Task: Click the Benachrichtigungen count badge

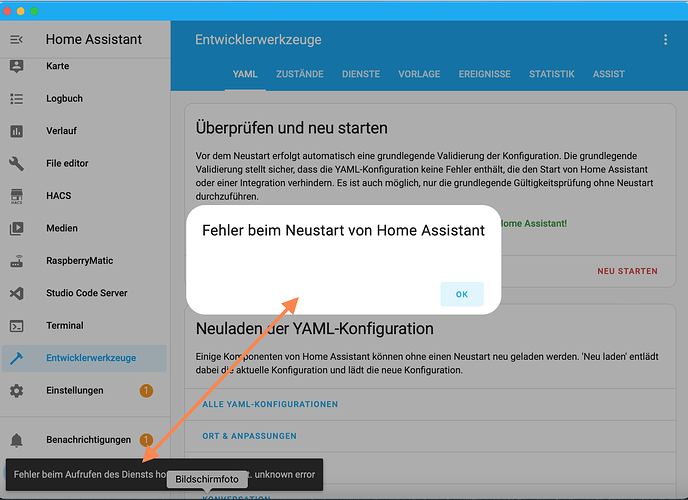Action: click(x=146, y=439)
